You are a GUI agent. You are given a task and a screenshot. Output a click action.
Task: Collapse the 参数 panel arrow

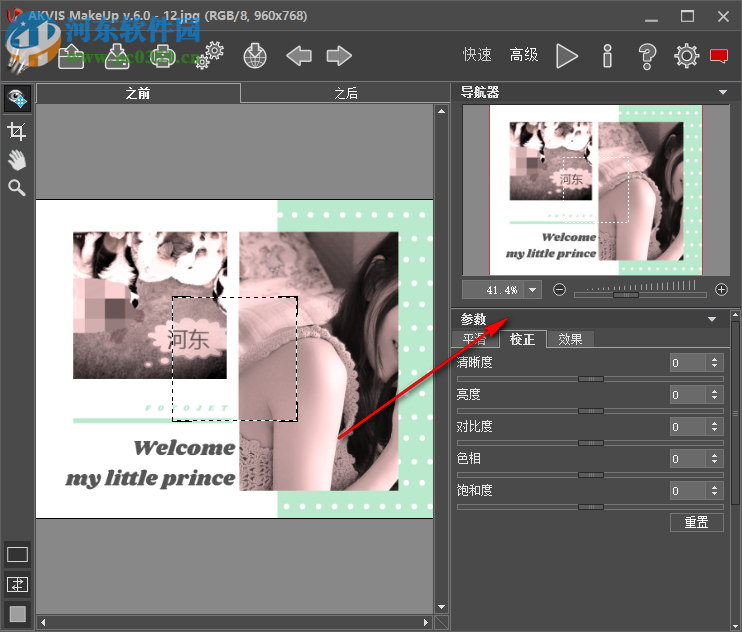click(x=712, y=319)
